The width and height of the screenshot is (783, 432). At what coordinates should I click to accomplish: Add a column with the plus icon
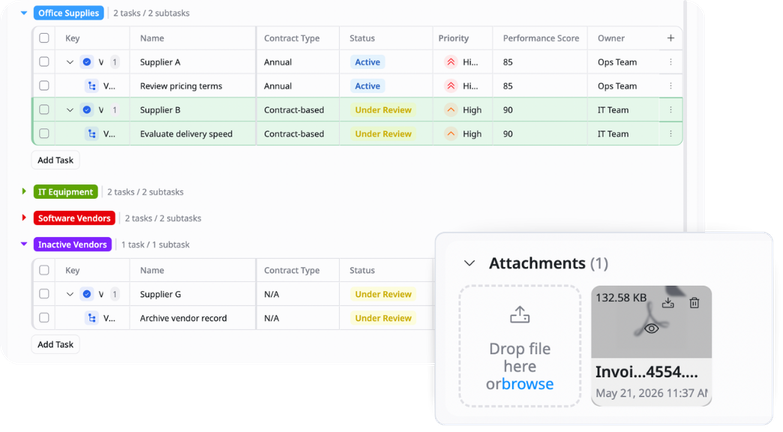click(671, 38)
